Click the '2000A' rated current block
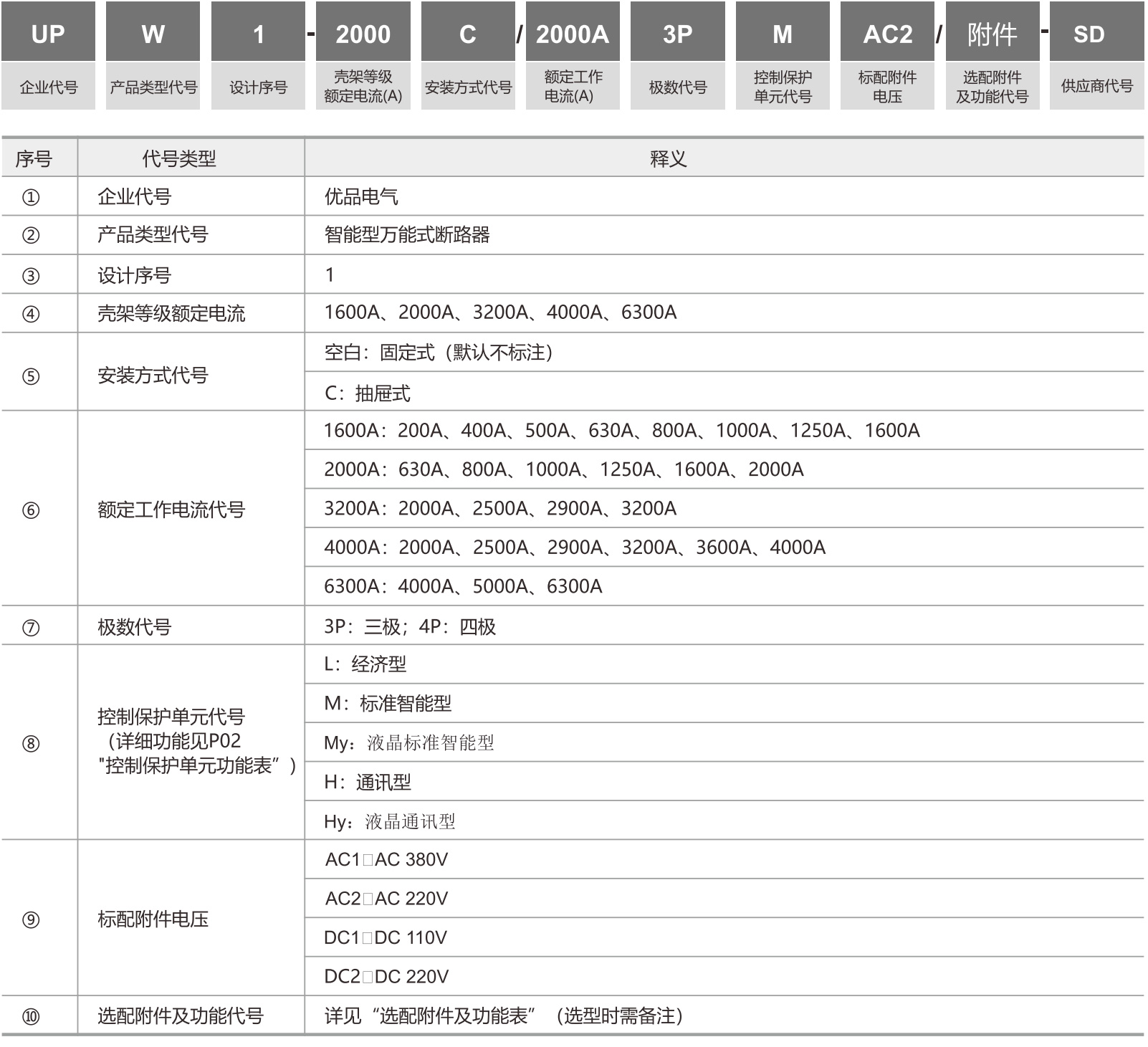This screenshot has width=1148, height=1047. click(573, 32)
